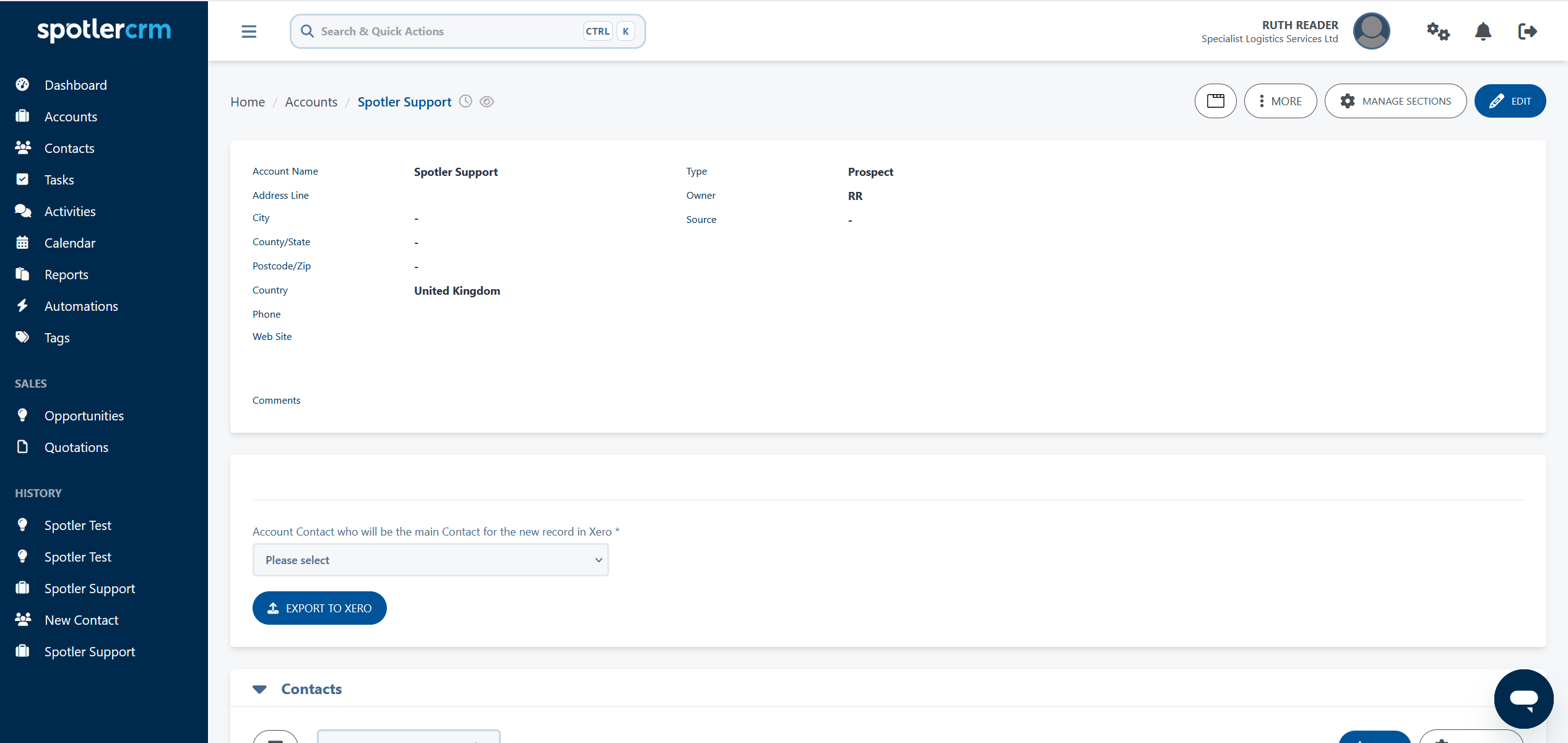Open Opportunities under Sales
The width and height of the screenshot is (1568, 743).
(84, 415)
